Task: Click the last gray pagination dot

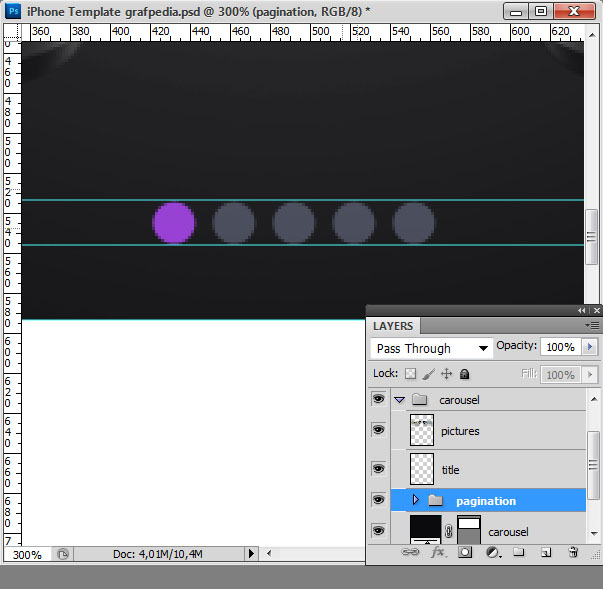Action: coord(414,223)
